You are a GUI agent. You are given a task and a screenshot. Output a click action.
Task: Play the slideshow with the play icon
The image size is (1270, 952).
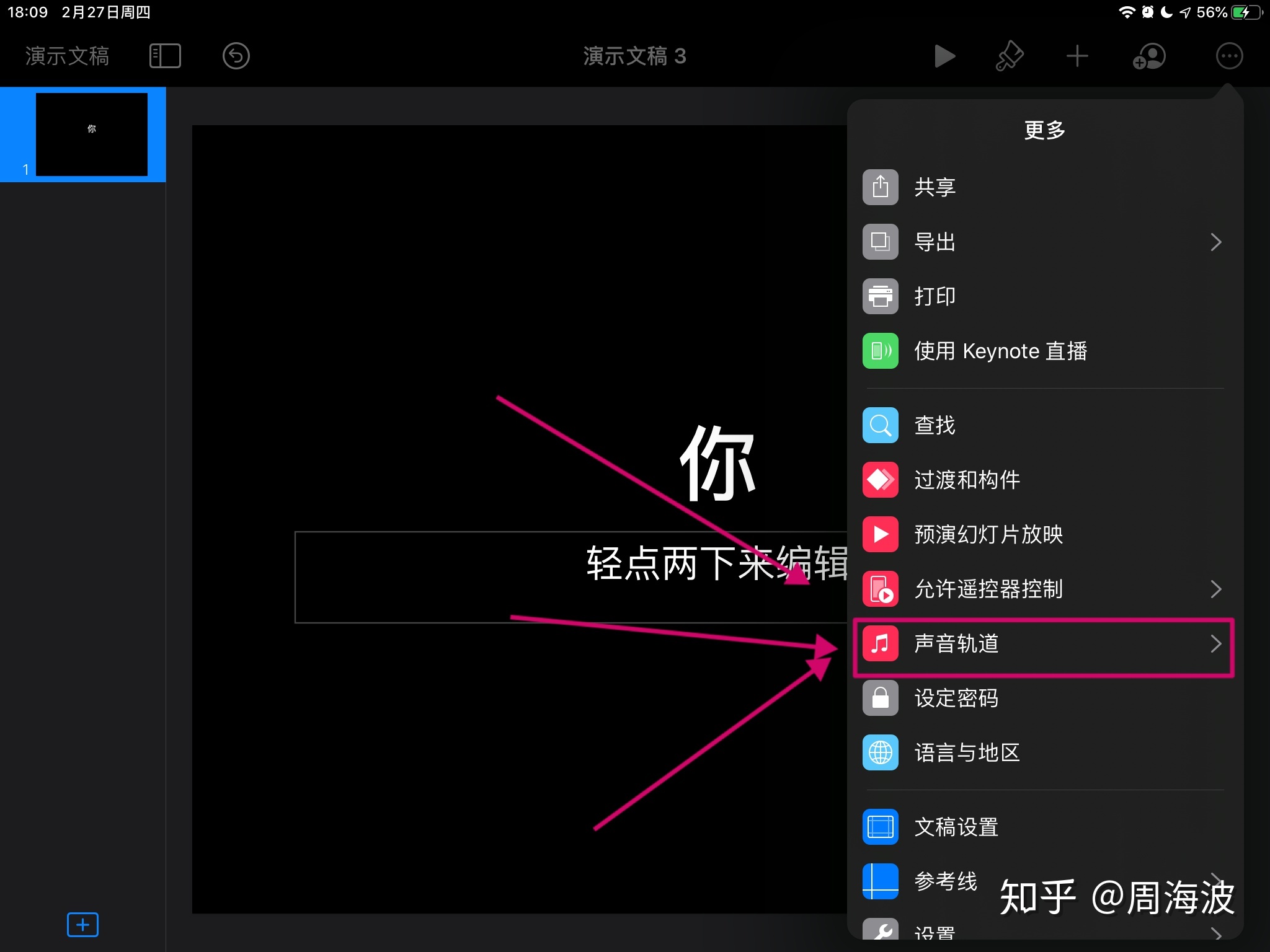tap(944, 56)
